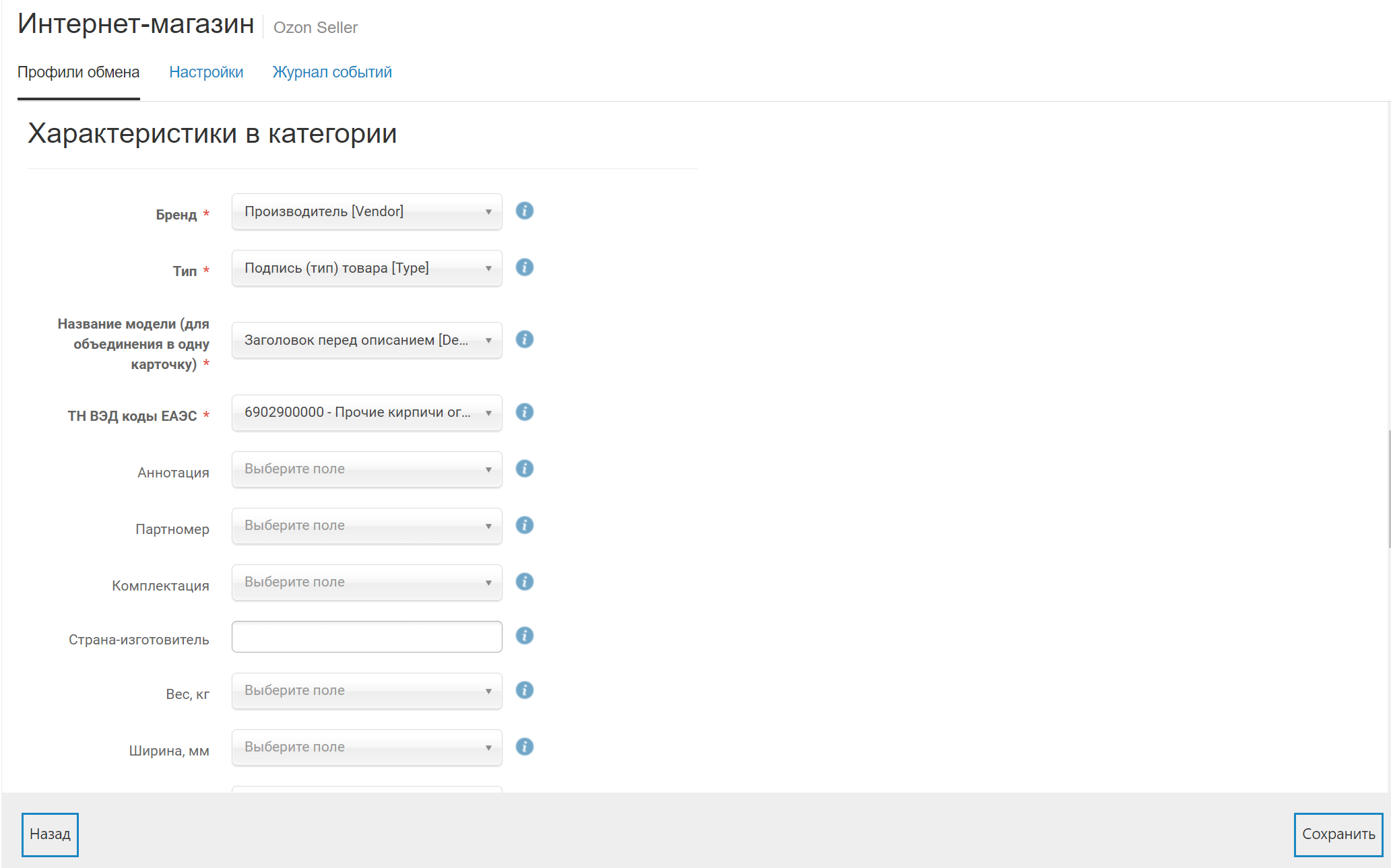Click info icon next to Бренд field
1391x868 pixels.
tap(524, 211)
